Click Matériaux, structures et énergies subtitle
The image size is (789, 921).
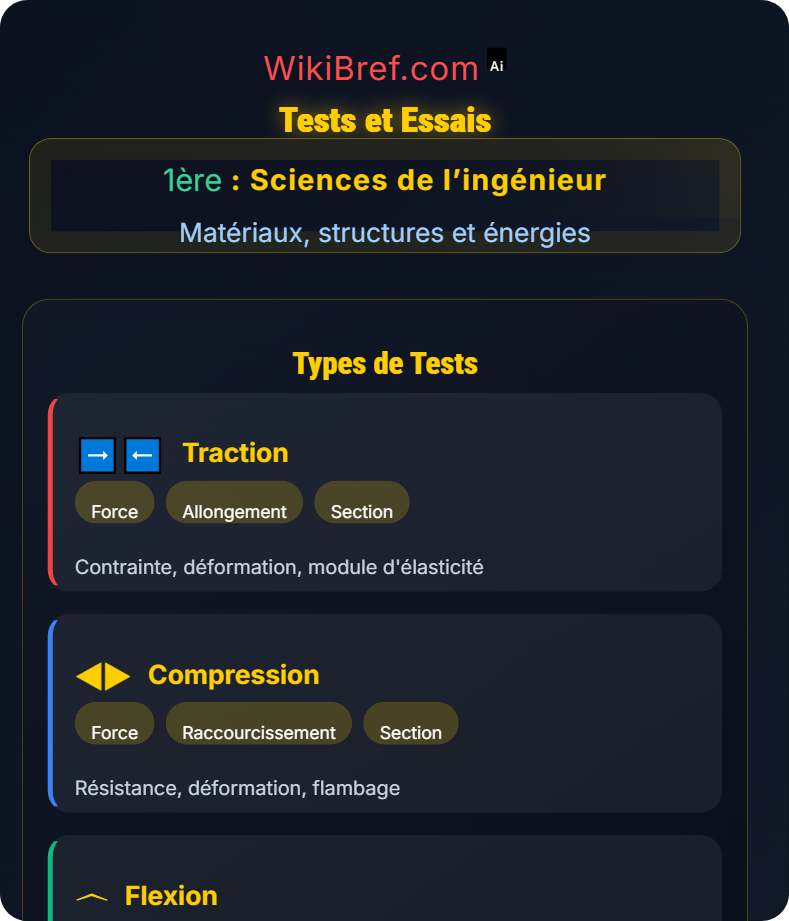[385, 233]
